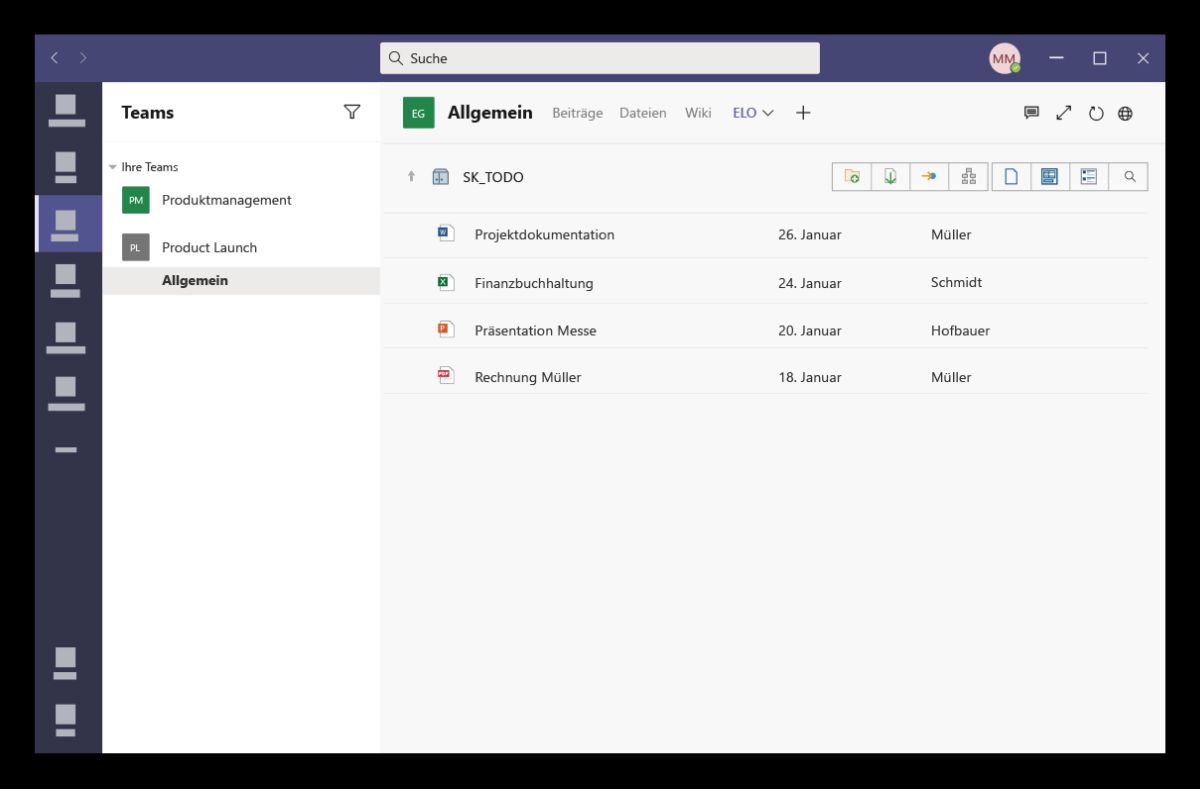Navigate forward with the right chevron
This screenshot has width=1200, height=789.
(x=83, y=58)
